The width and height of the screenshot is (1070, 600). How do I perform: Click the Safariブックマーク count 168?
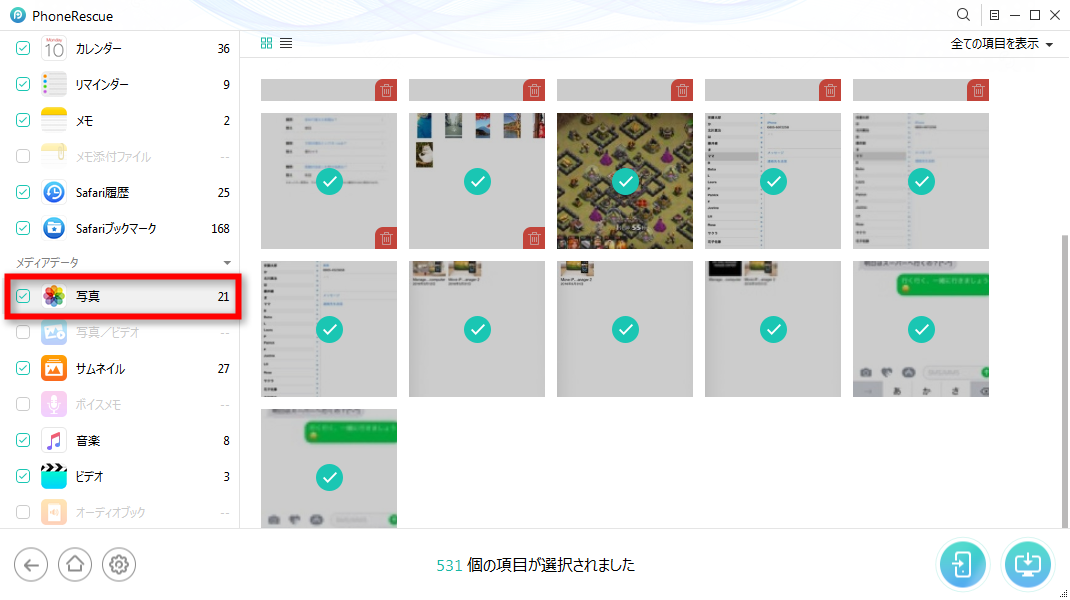pyautogui.click(x=220, y=229)
